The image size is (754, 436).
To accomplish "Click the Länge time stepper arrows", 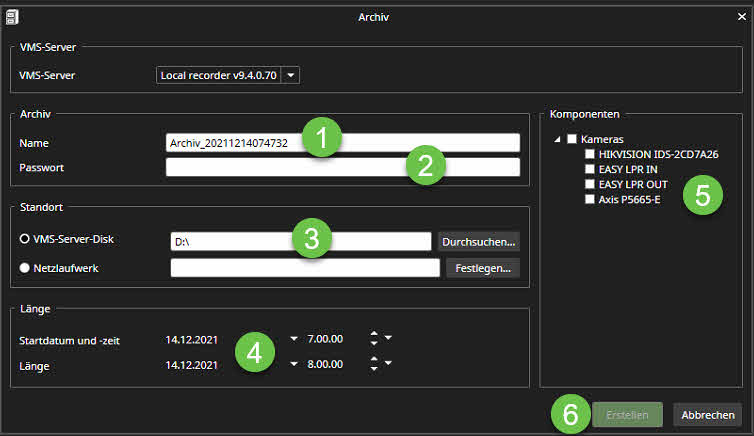I will coord(373,365).
